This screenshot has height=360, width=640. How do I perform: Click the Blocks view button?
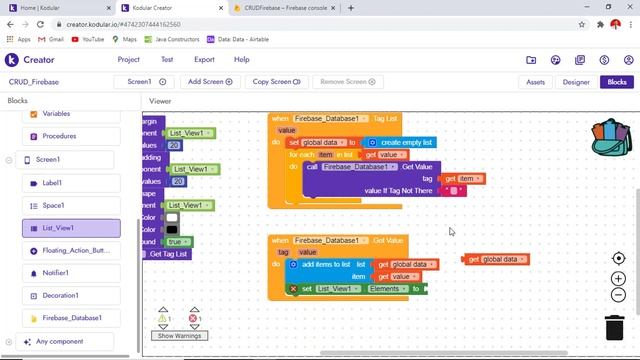click(x=617, y=82)
